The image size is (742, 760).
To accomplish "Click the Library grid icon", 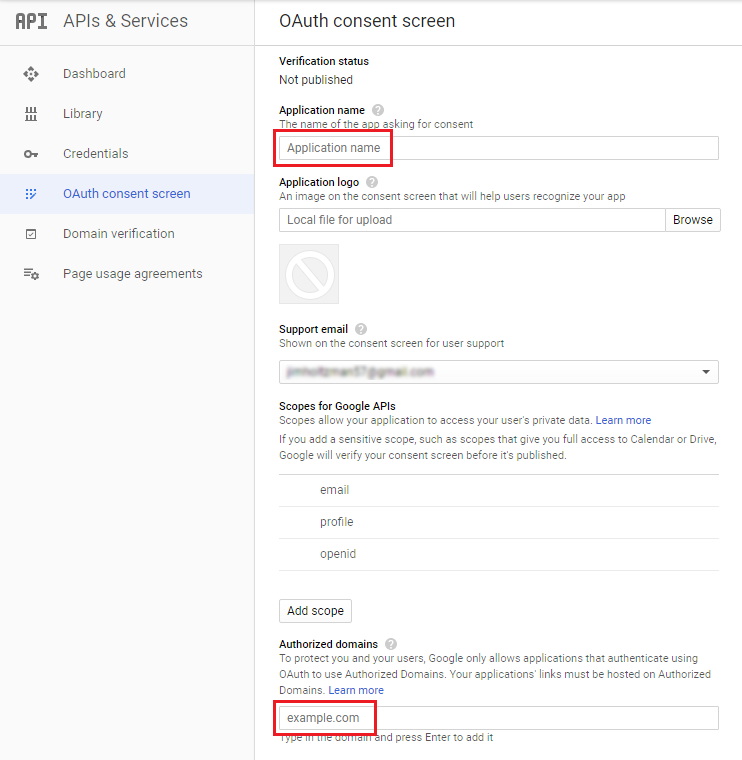I will pos(31,114).
